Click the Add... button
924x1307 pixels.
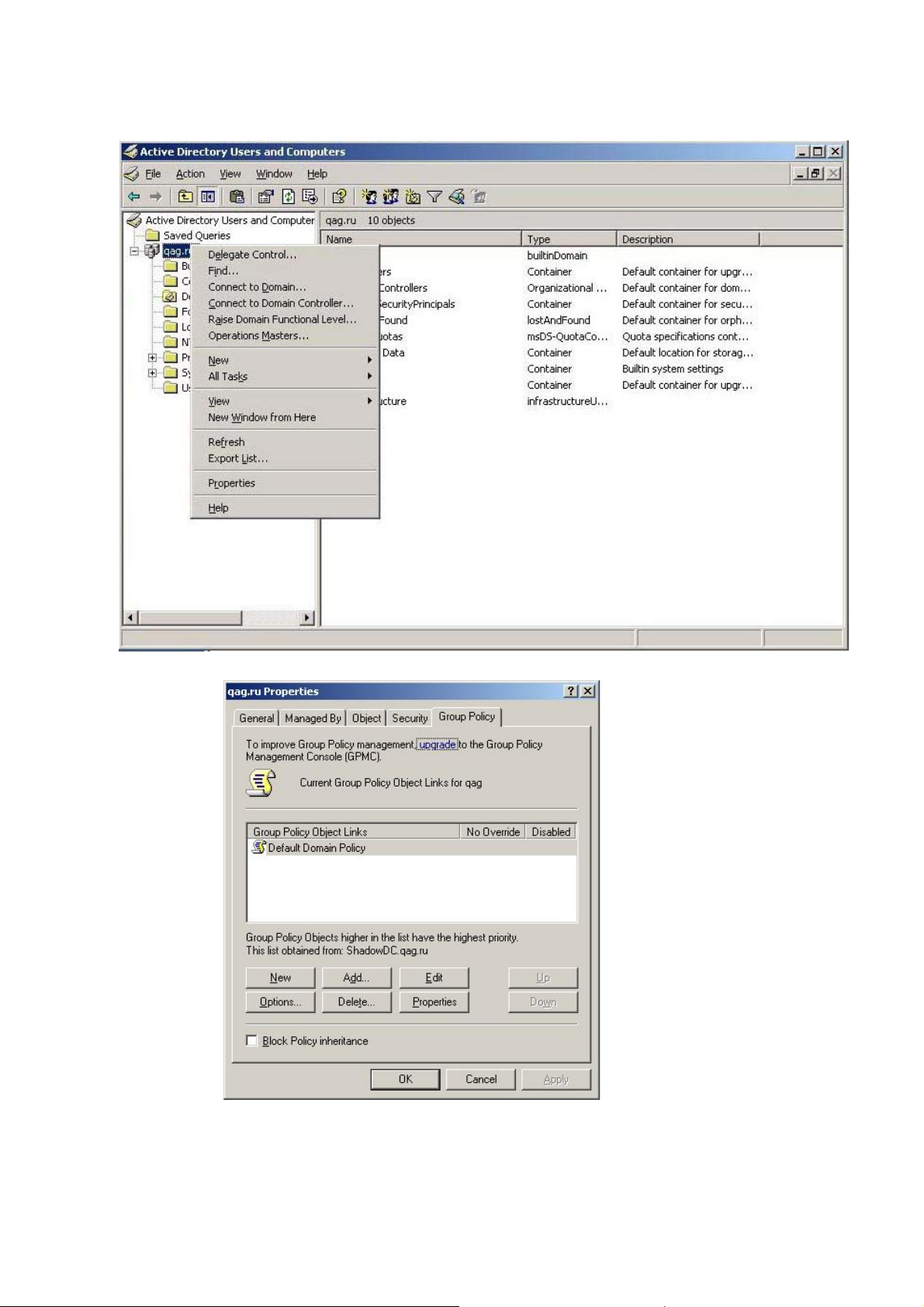click(357, 977)
